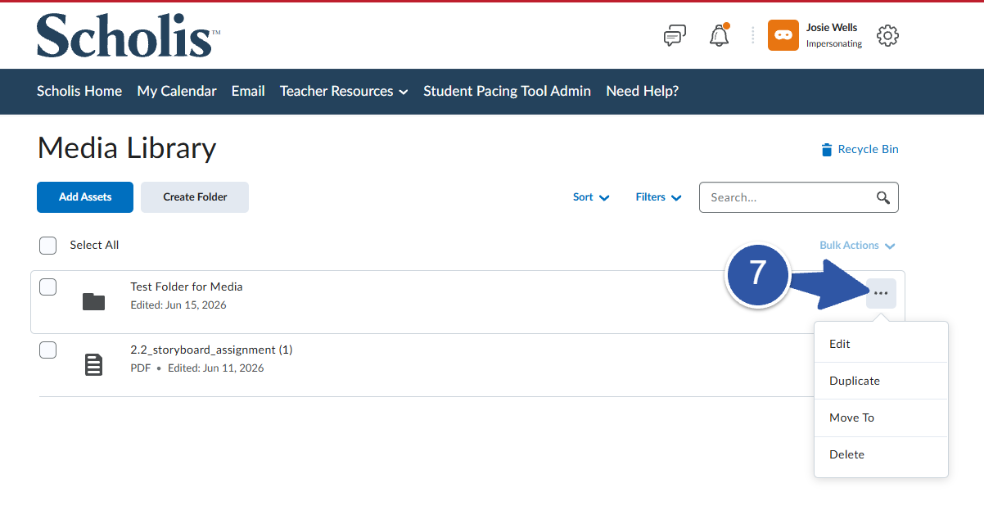Expand the Teacher Resources menu
This screenshot has height=513, width=984.
click(x=343, y=91)
